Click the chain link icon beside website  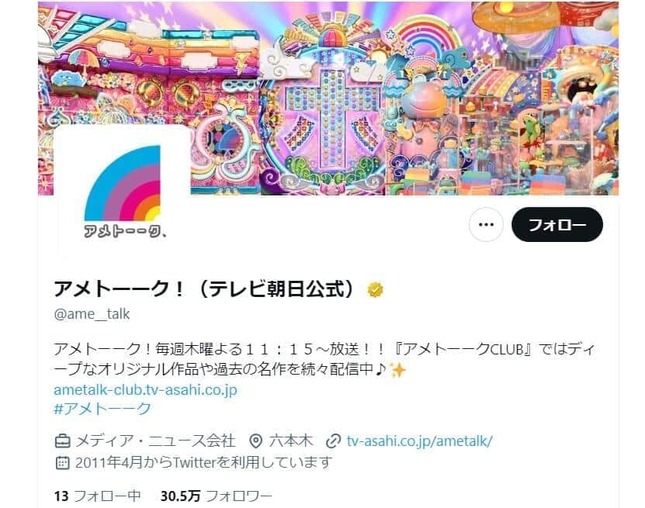point(333,441)
